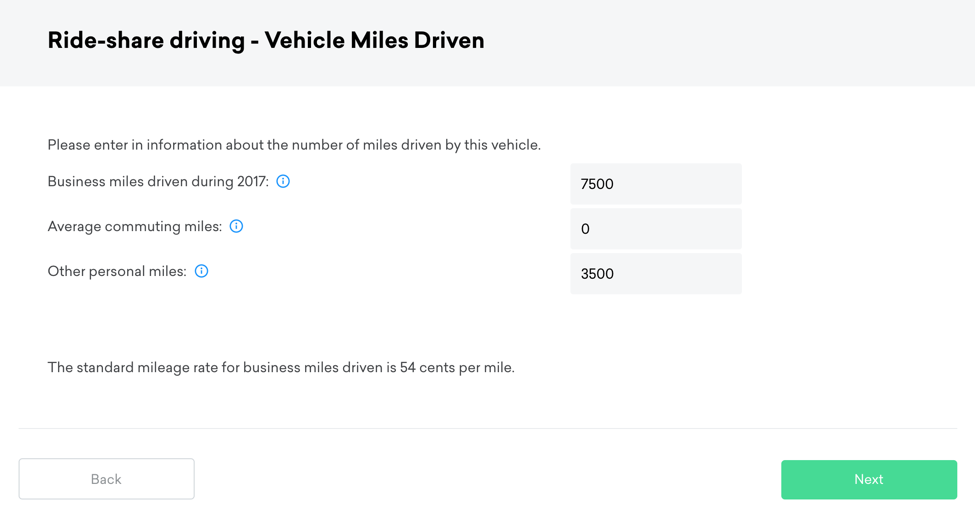The height and width of the screenshot is (508, 975).
Task: Click the 'Ride-share driving - Vehicle Miles Driven' heading
Action: tap(266, 41)
